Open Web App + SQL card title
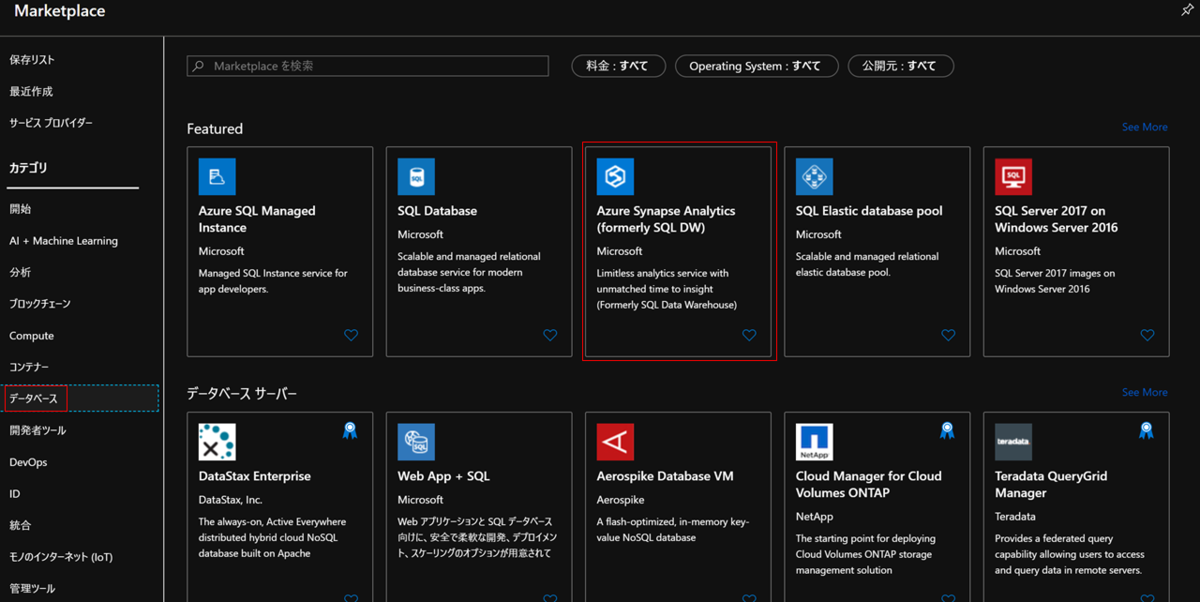This screenshot has height=602, width=1200. click(x=444, y=476)
